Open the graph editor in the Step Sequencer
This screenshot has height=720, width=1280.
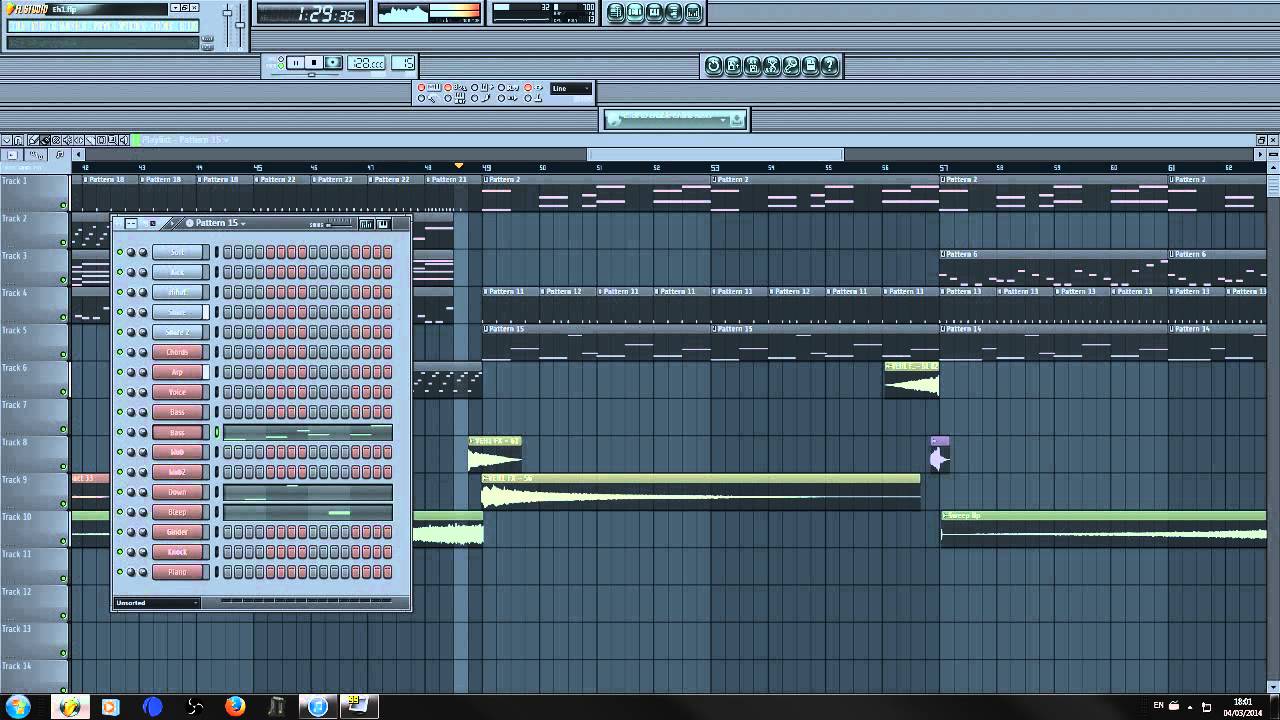click(366, 224)
